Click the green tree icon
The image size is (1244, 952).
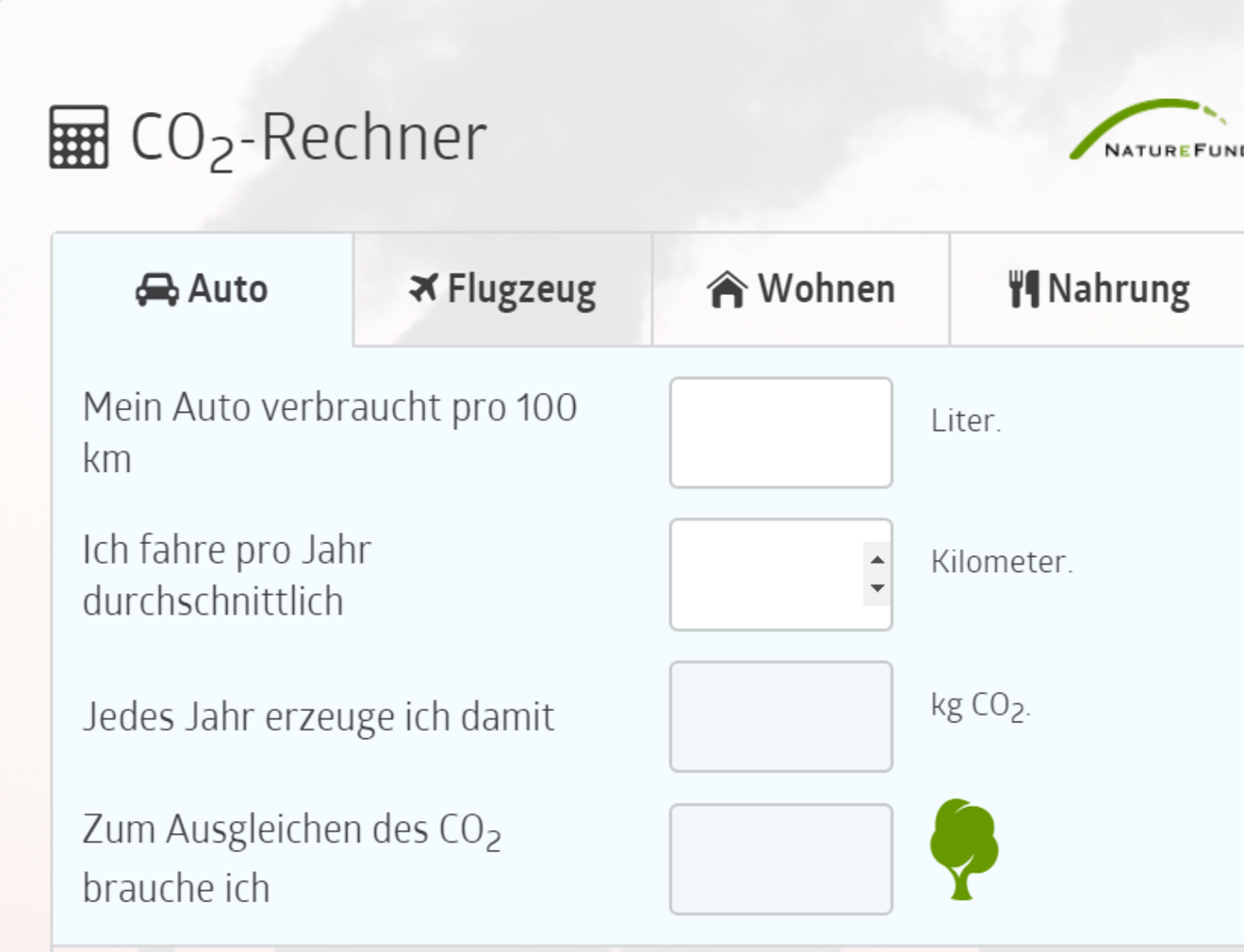[x=963, y=848]
